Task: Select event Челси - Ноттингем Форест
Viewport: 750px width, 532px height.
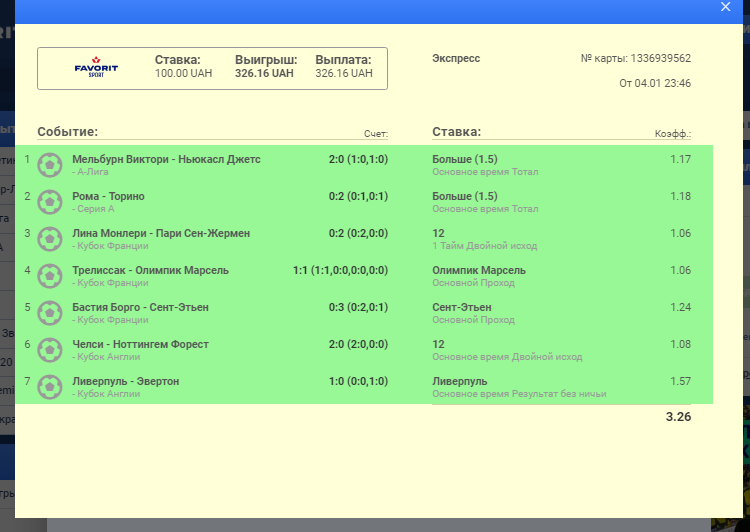Action: pyautogui.click(x=140, y=344)
